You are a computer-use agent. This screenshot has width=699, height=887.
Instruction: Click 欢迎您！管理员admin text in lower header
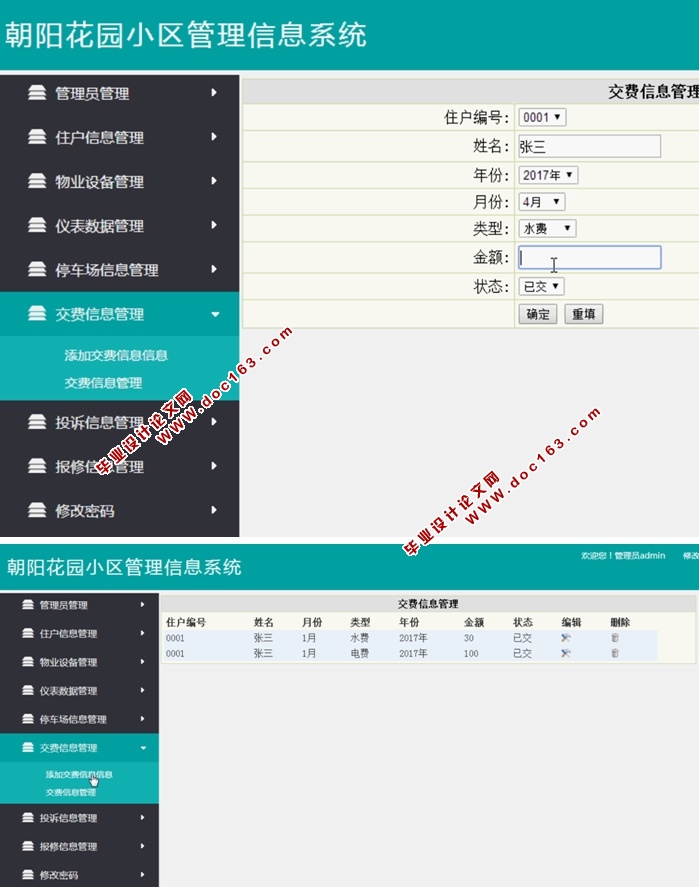[x=623, y=556]
